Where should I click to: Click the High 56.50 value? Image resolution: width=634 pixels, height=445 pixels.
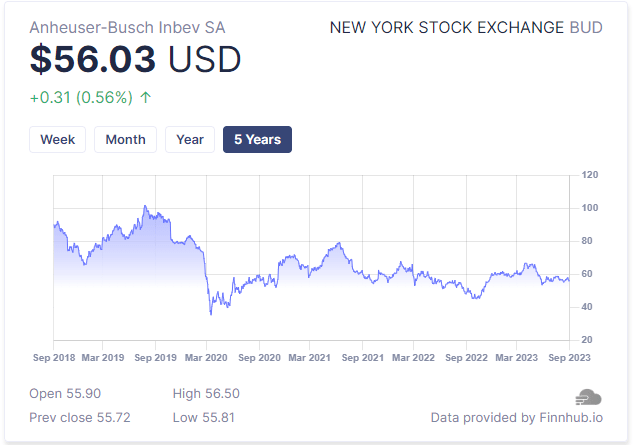coord(206,393)
